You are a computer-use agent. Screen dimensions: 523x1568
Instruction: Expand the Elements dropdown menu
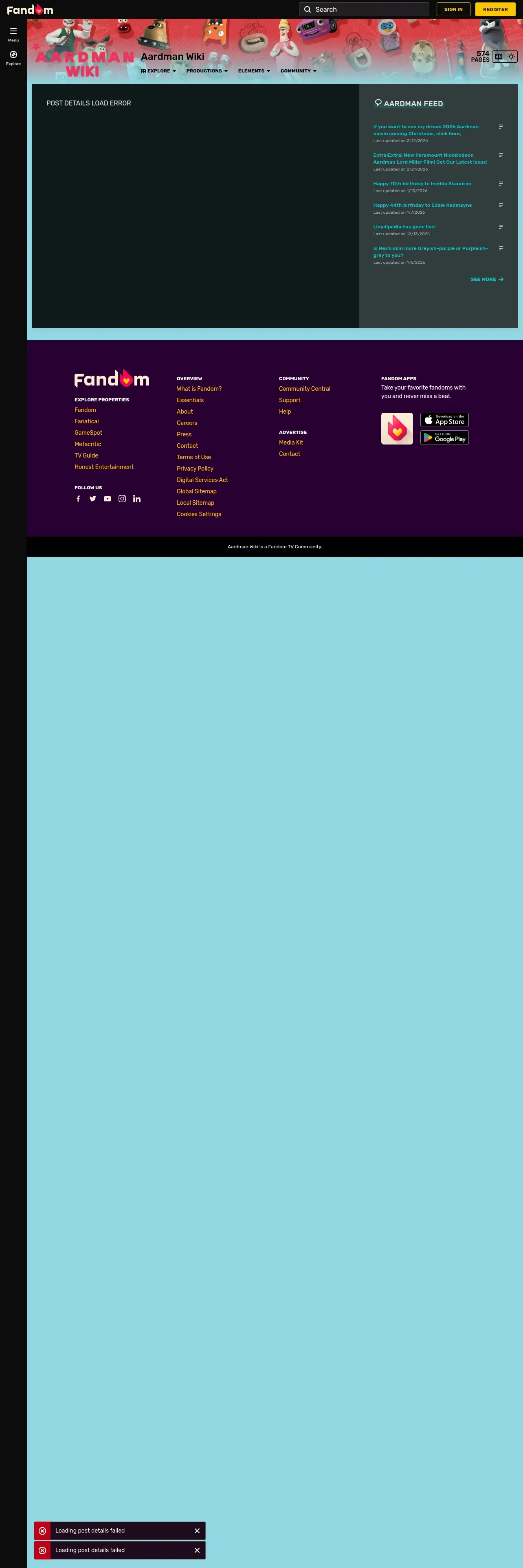coord(254,71)
